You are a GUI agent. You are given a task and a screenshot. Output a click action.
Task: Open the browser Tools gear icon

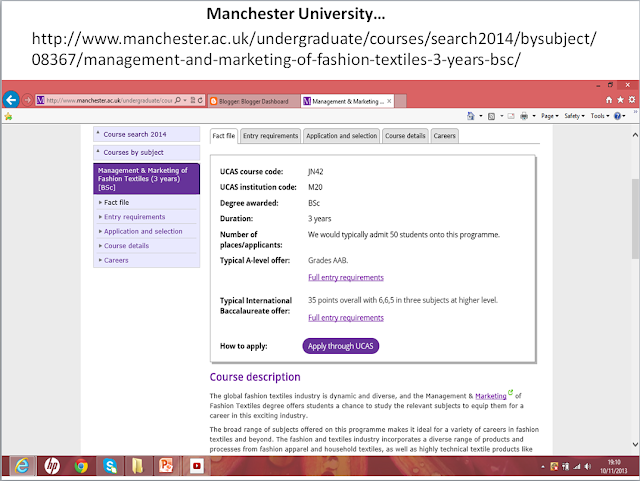[x=632, y=100]
